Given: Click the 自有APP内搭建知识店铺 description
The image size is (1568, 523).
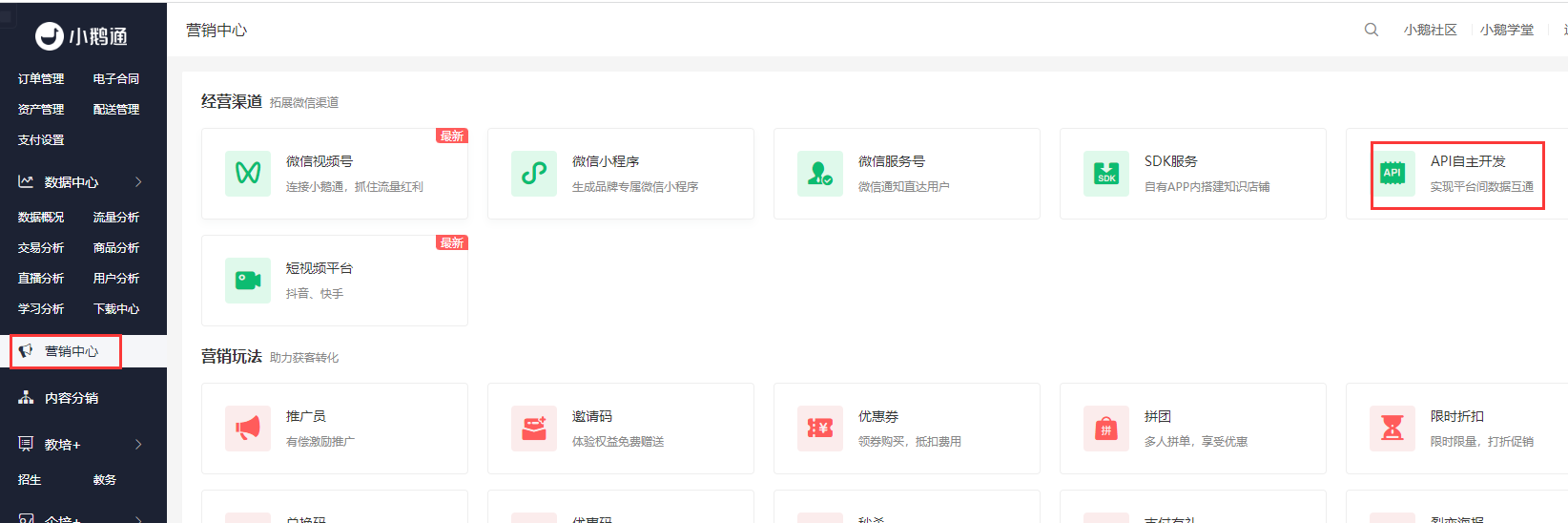Looking at the screenshot, I should 1207,187.
